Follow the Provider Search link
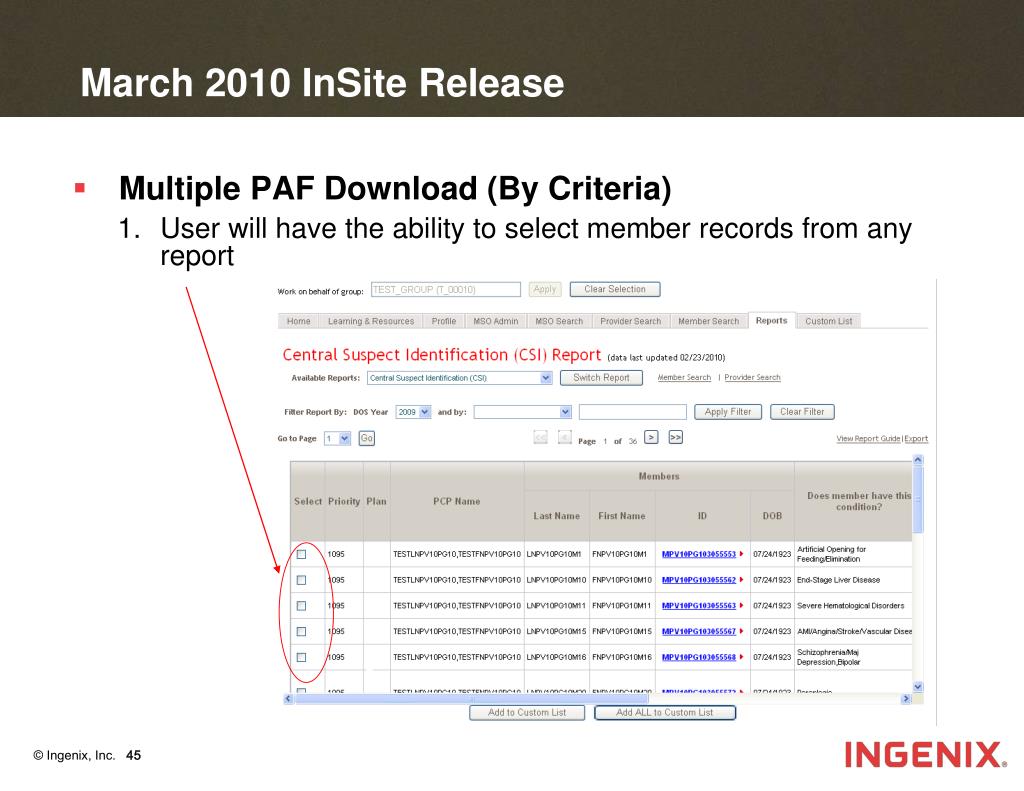This screenshot has width=1024, height=791. click(752, 378)
